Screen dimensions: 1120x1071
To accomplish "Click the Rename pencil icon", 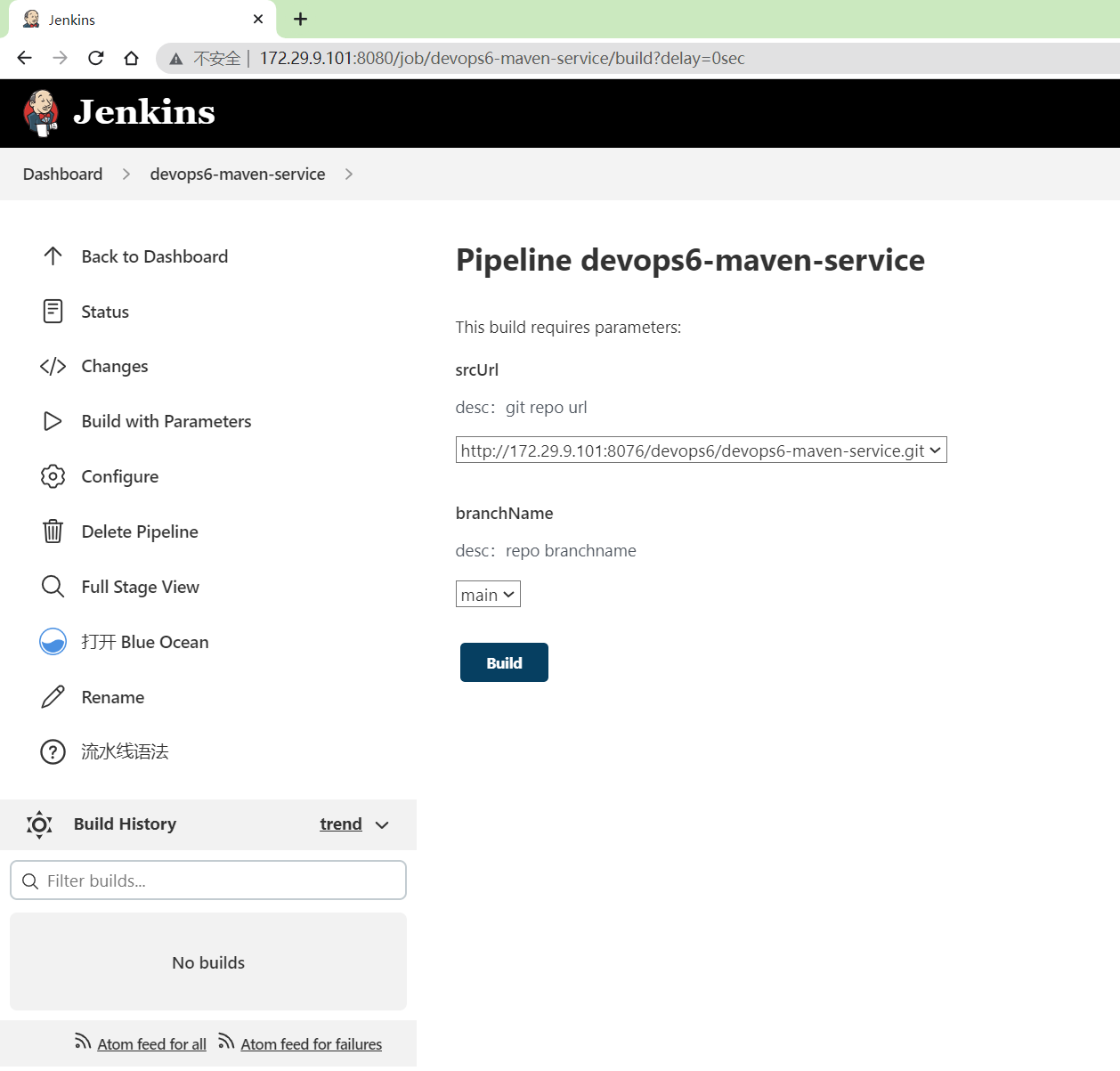I will point(53,697).
